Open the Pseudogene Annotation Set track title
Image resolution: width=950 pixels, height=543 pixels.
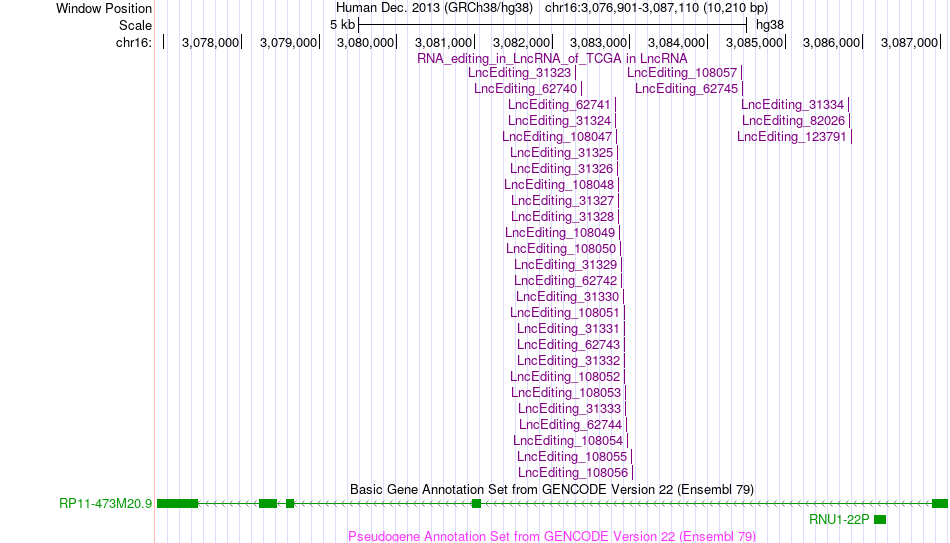[x=552, y=536]
